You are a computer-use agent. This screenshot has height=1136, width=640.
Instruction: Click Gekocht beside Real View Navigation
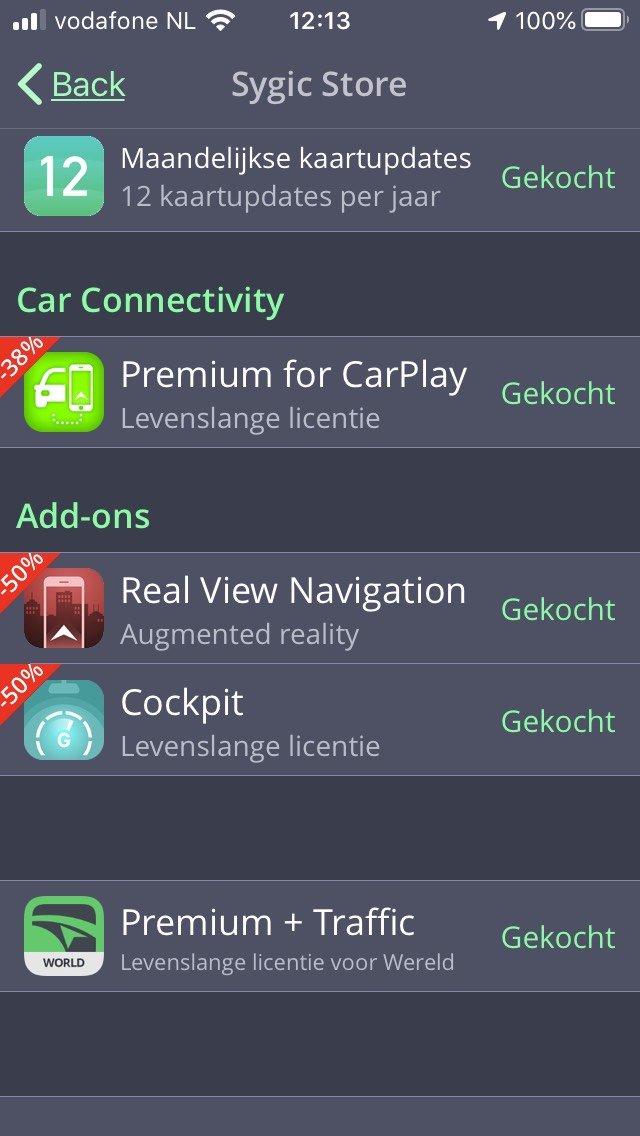coord(558,609)
